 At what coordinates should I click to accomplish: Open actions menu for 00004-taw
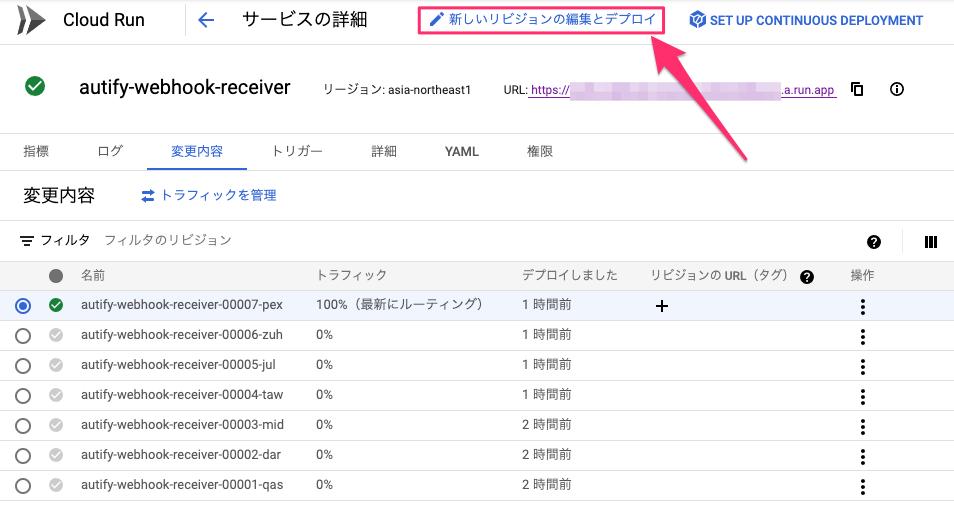(x=863, y=397)
